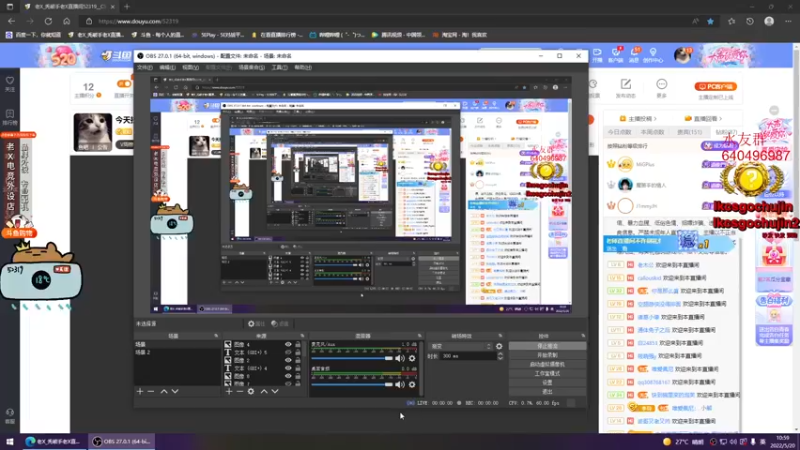Move the selected source down

[275, 391]
